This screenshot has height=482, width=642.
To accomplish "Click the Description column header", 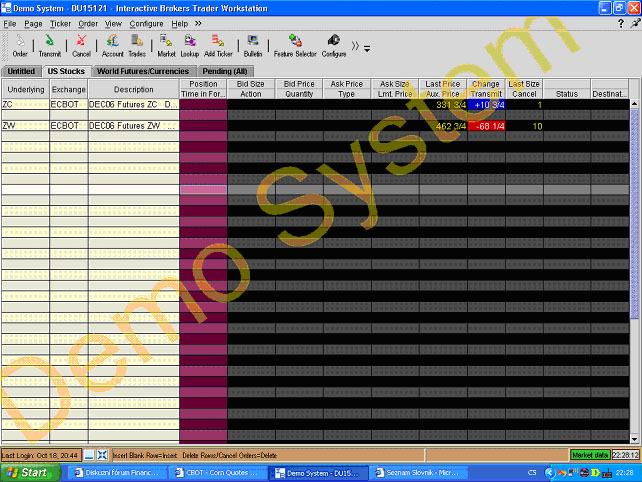I will pyautogui.click(x=133, y=89).
